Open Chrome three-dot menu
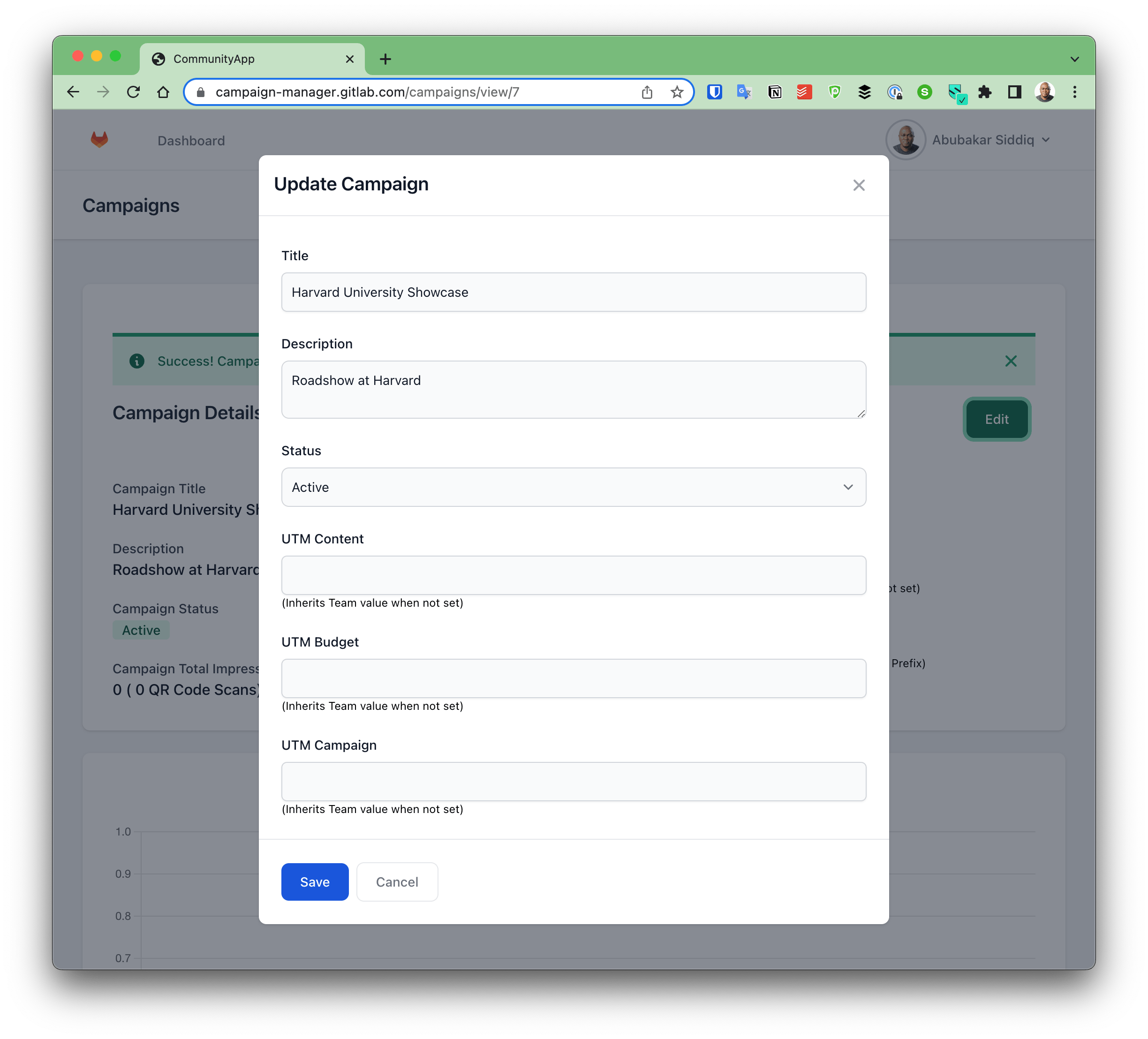The image size is (1148, 1039). point(1075,91)
